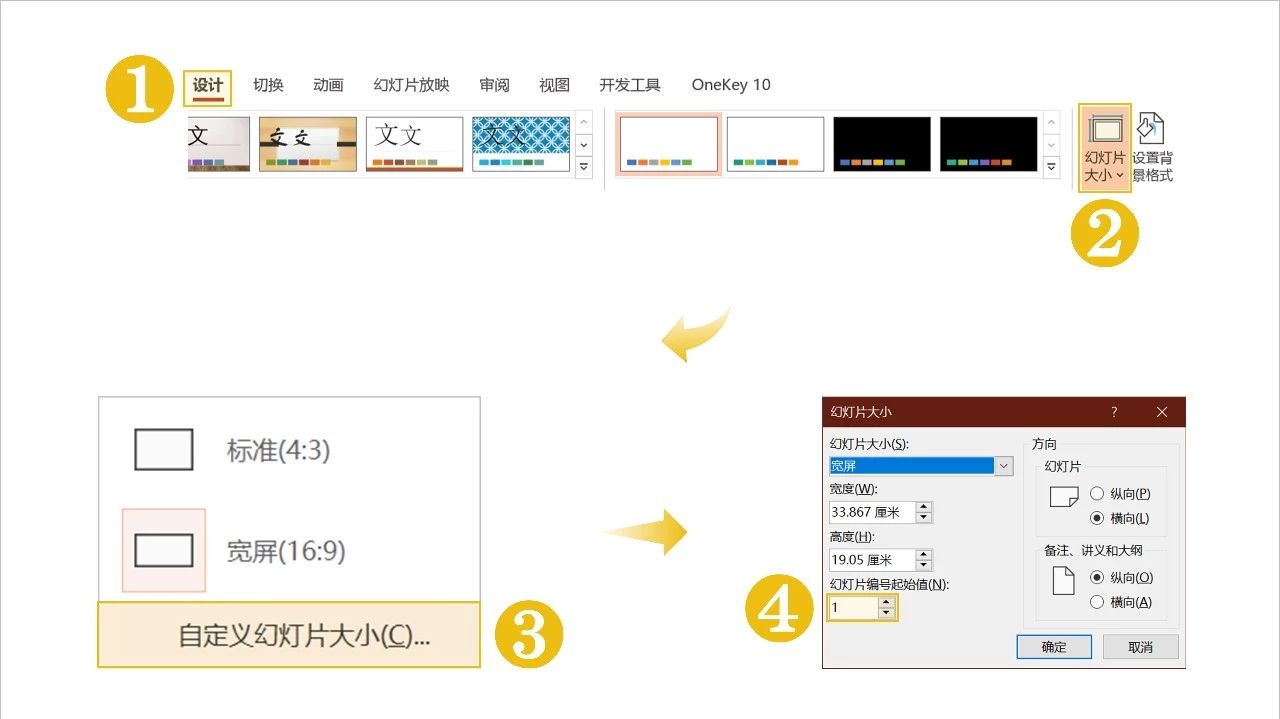The height and width of the screenshot is (719, 1280).
Task: Click the 设置背景格式 icon
Action: click(1152, 145)
